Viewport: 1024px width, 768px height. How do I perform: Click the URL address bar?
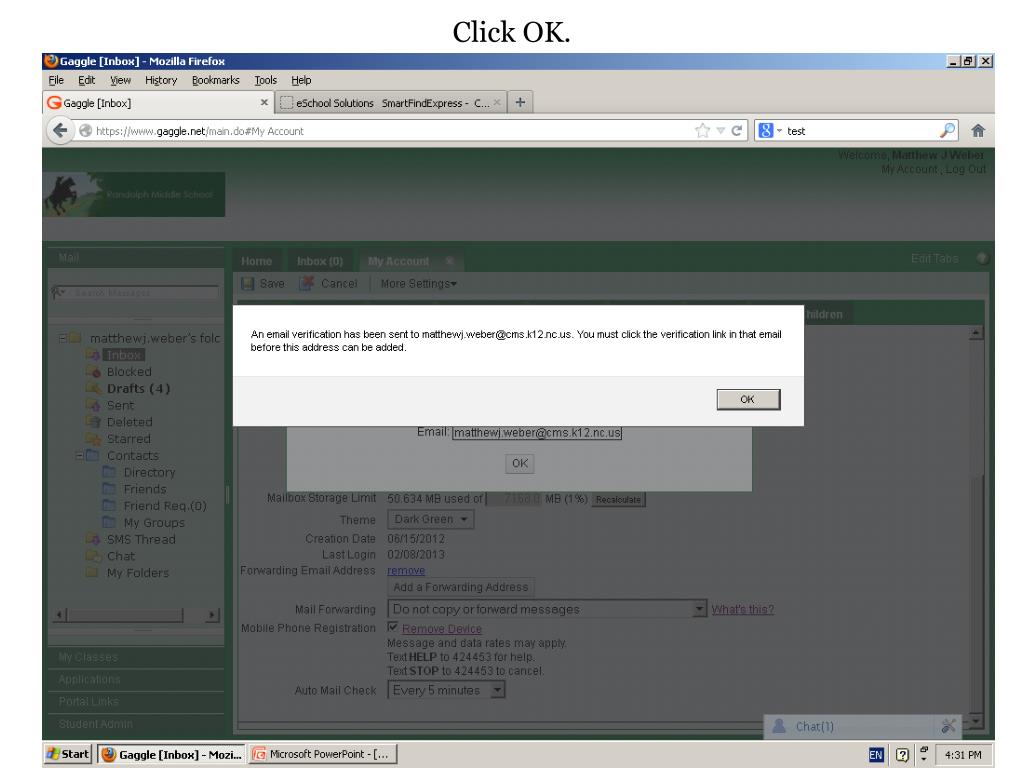point(392,131)
